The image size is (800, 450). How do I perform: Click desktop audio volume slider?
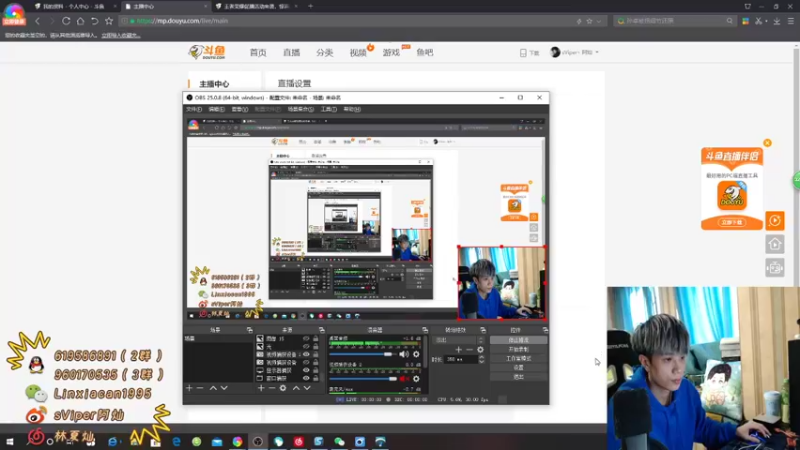(x=362, y=354)
